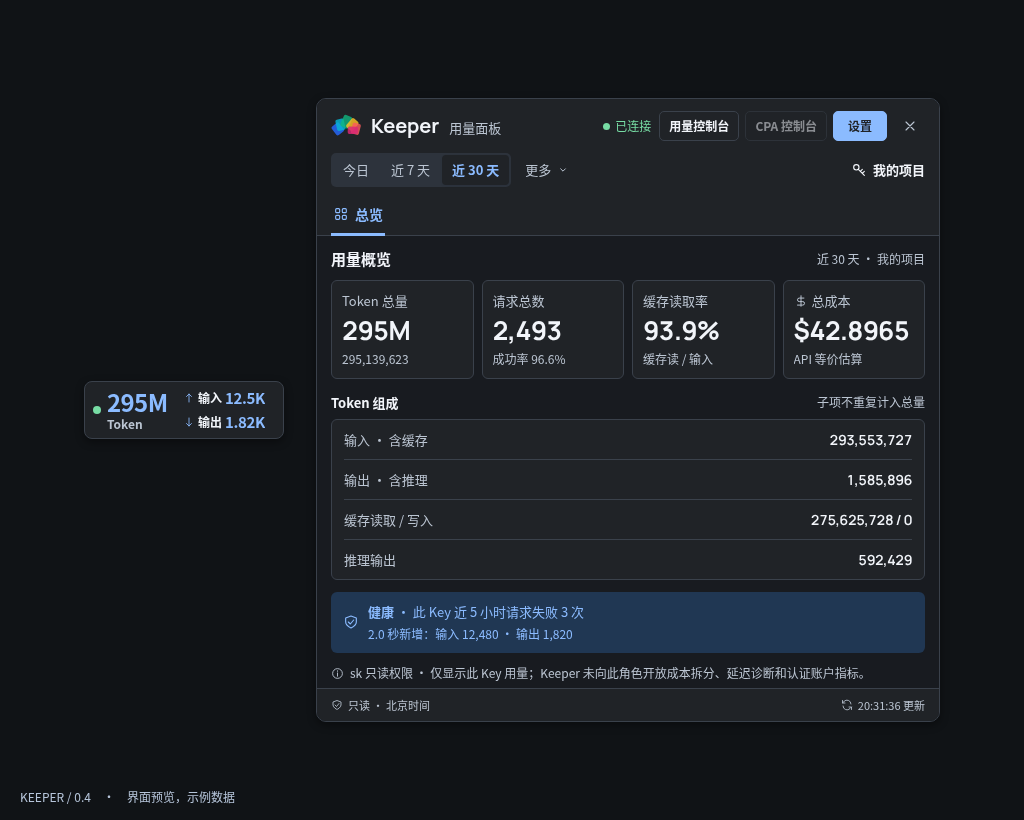Click the 健康 health status banner

[x=628, y=622]
